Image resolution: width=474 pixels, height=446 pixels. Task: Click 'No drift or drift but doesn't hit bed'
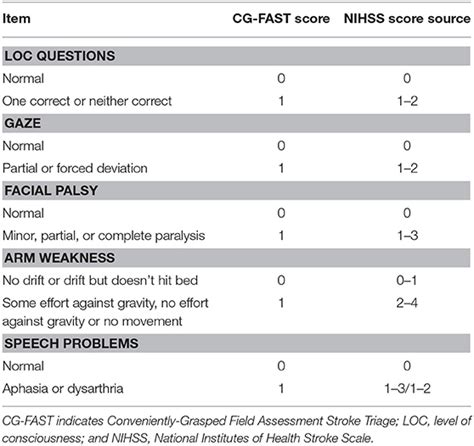click(100, 280)
